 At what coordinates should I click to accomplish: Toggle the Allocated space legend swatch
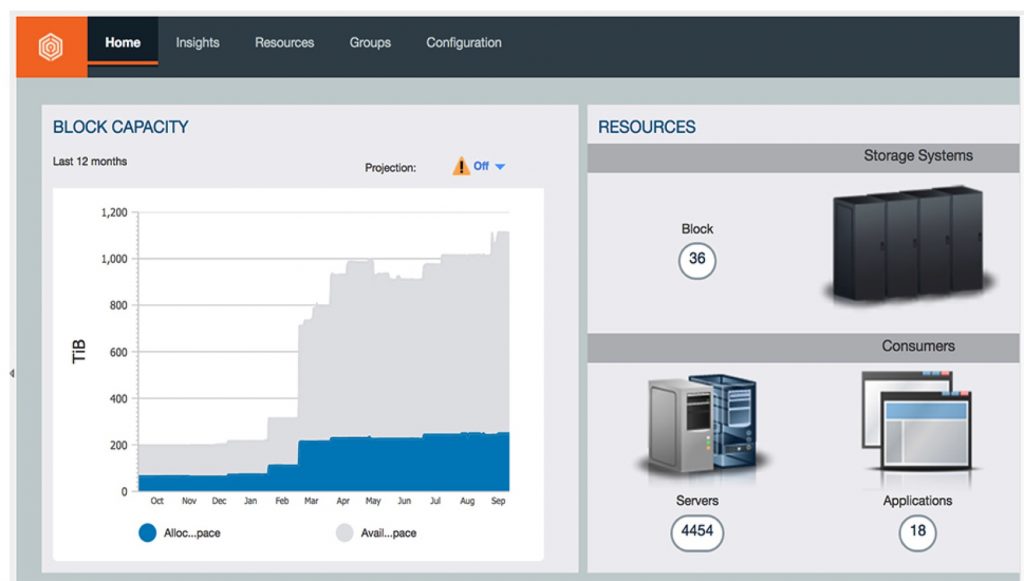coord(148,533)
